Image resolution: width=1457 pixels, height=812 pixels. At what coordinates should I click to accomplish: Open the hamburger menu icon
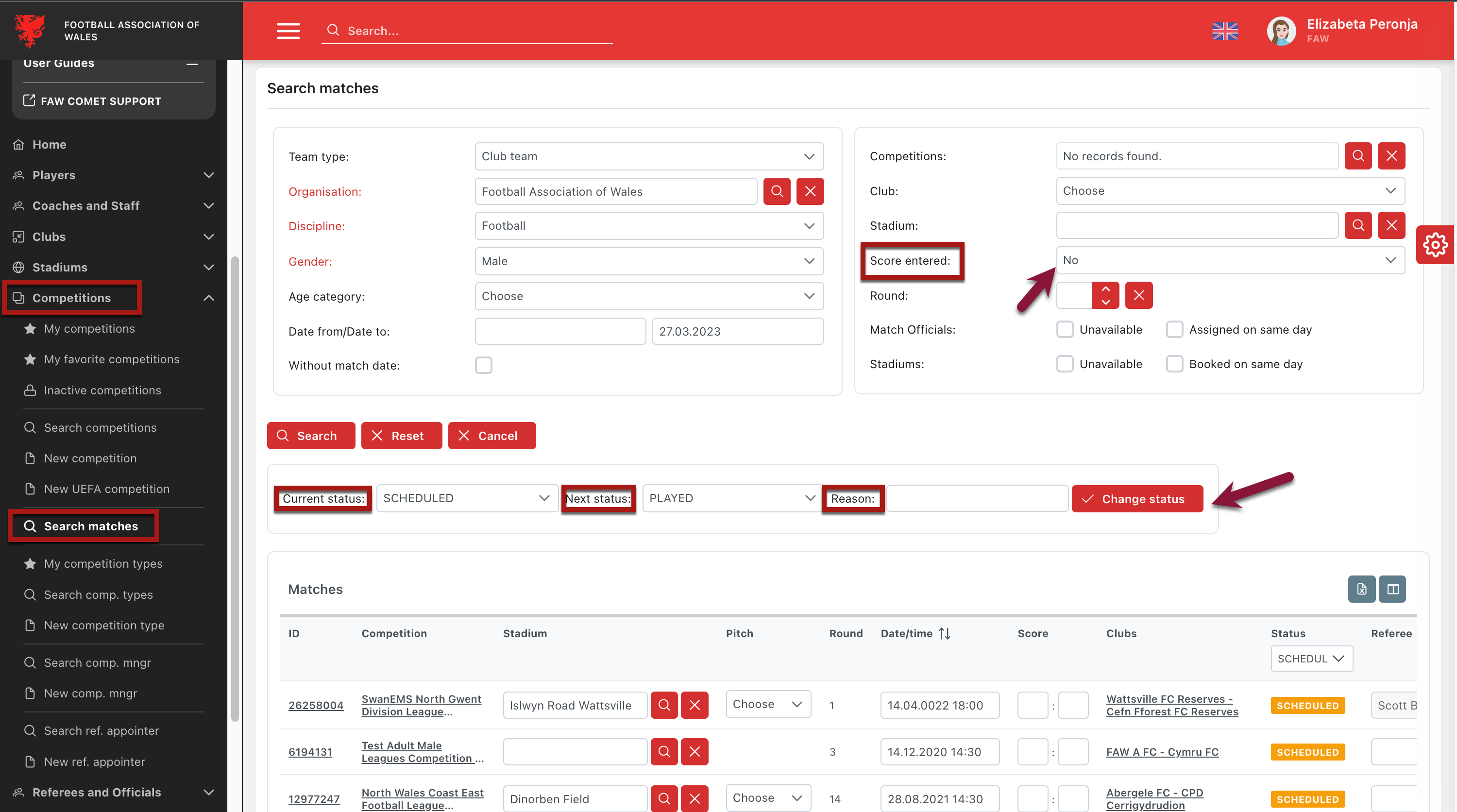click(288, 31)
